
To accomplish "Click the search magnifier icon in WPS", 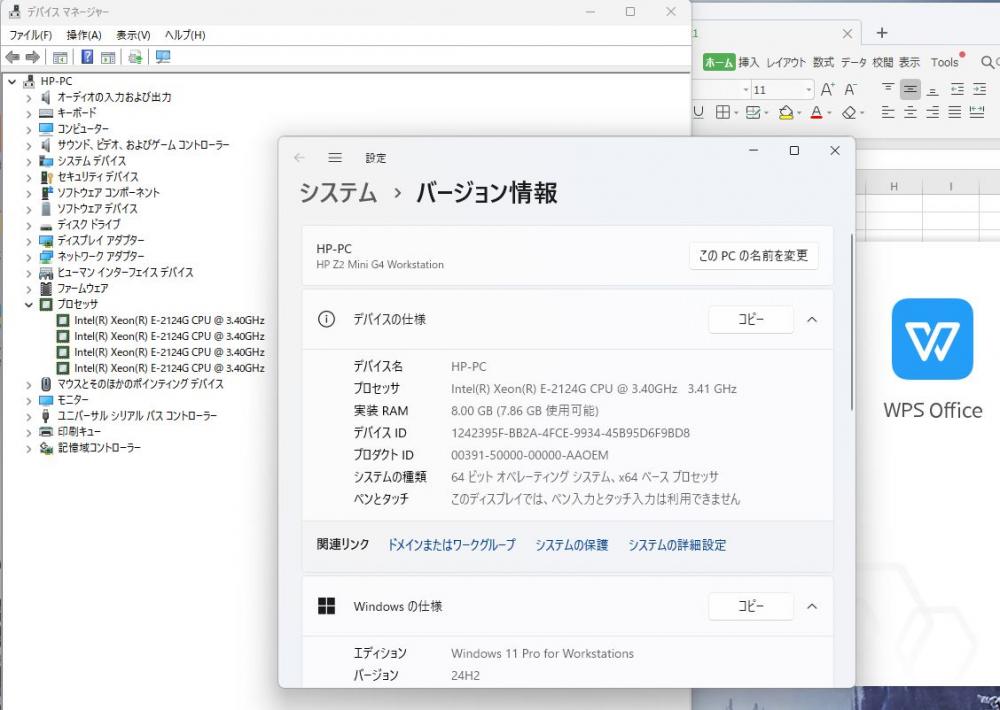I will pos(987,62).
